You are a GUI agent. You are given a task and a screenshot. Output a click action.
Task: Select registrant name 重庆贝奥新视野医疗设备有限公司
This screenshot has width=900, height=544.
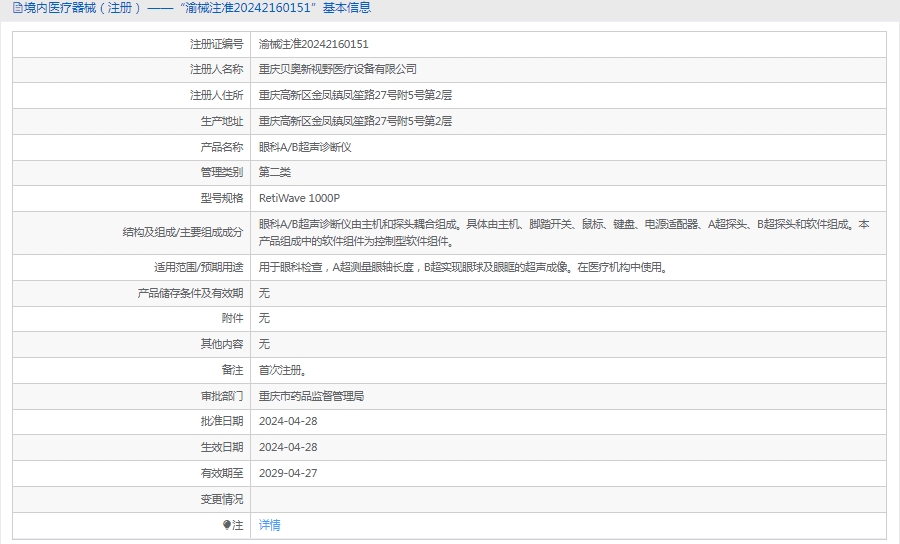[338, 69]
